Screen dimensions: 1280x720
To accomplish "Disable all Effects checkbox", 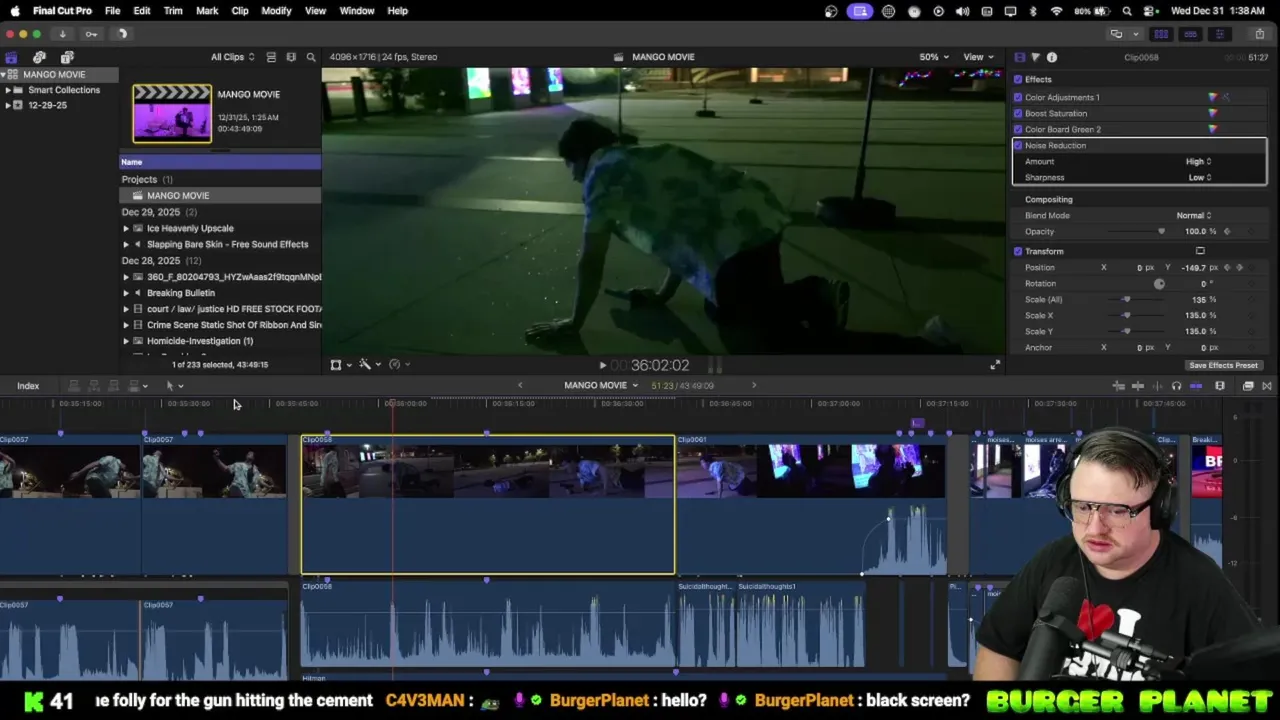I will point(1018,79).
